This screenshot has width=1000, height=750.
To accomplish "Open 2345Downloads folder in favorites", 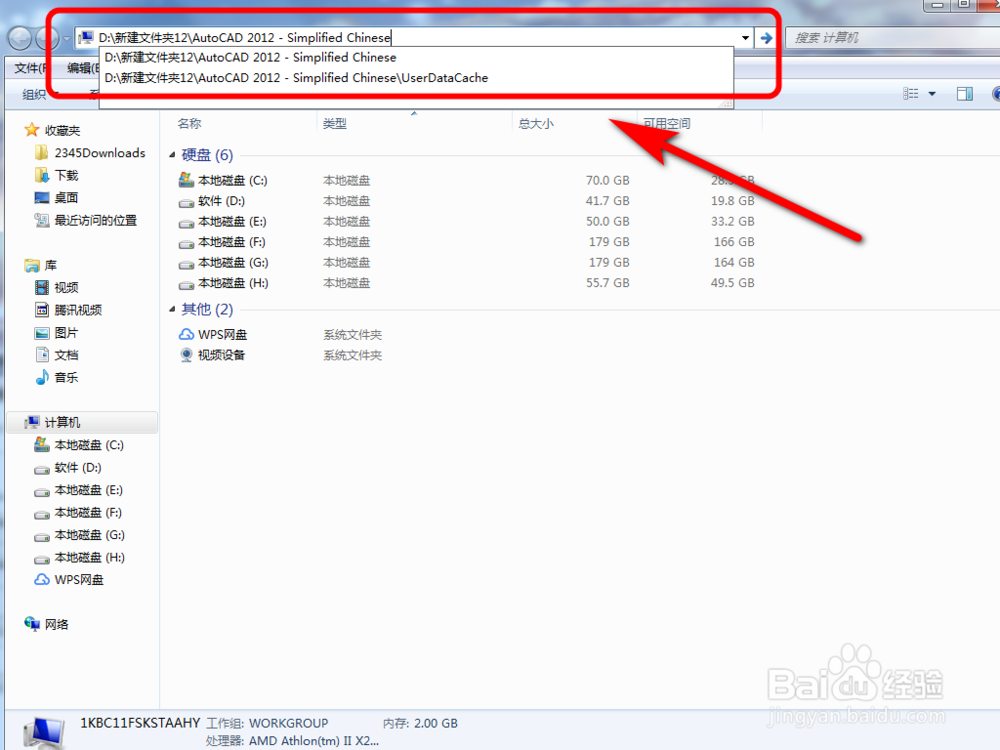I will (x=99, y=153).
